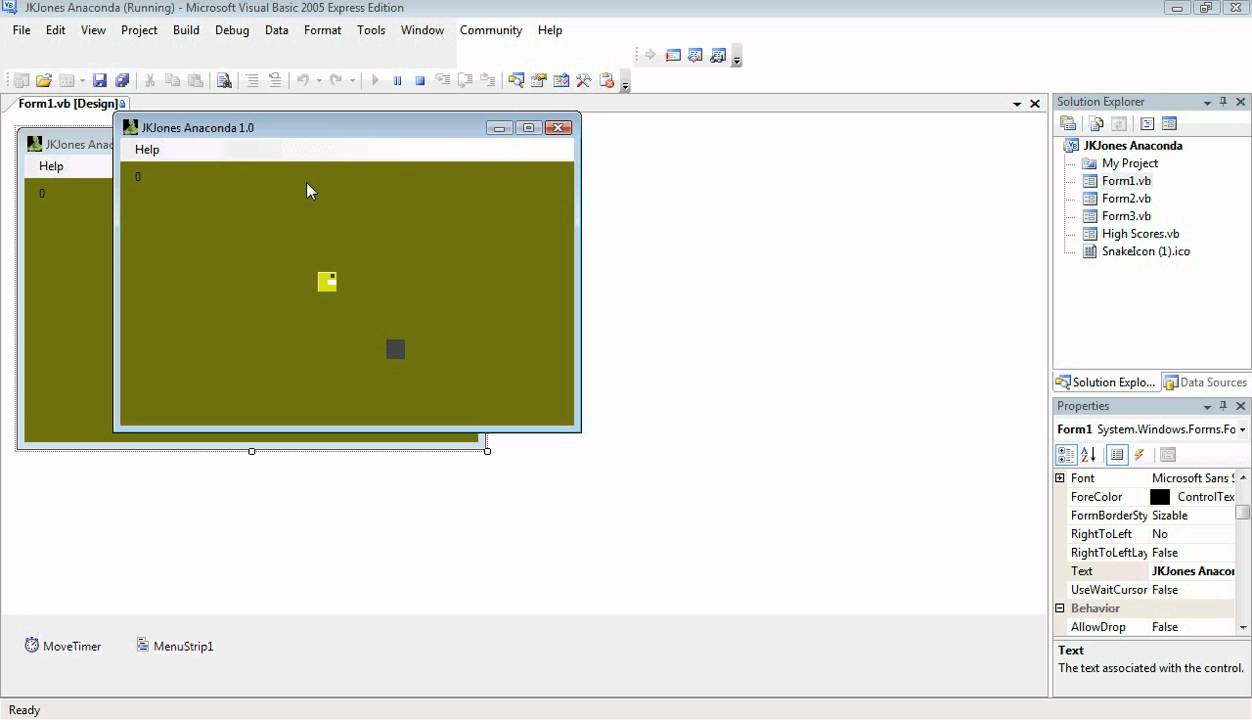This screenshot has height=720, width=1252.
Task: Click the FormBorderStyle value Sizable
Action: coord(1192,515)
